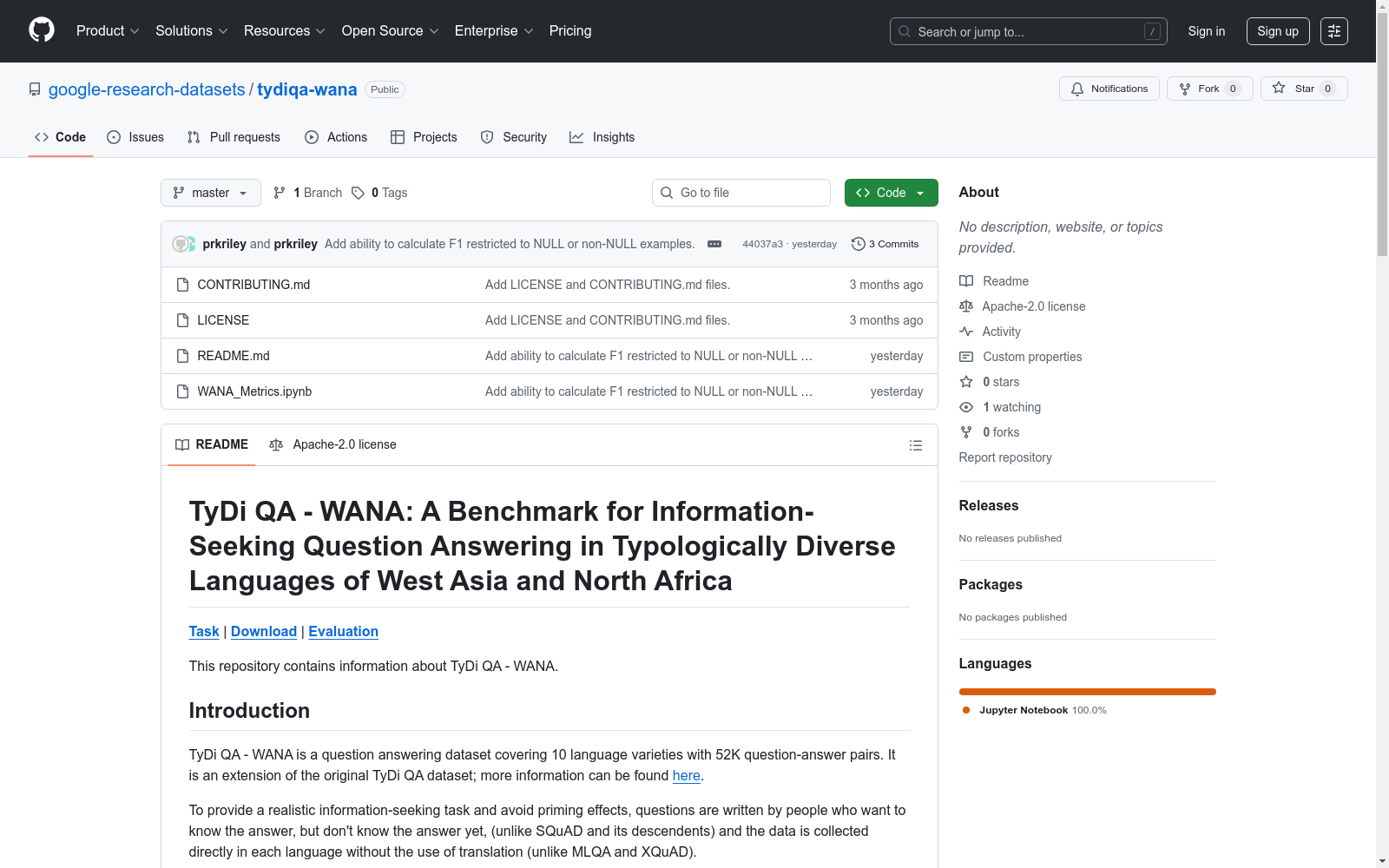Click the LICENSE file icon

(182, 320)
